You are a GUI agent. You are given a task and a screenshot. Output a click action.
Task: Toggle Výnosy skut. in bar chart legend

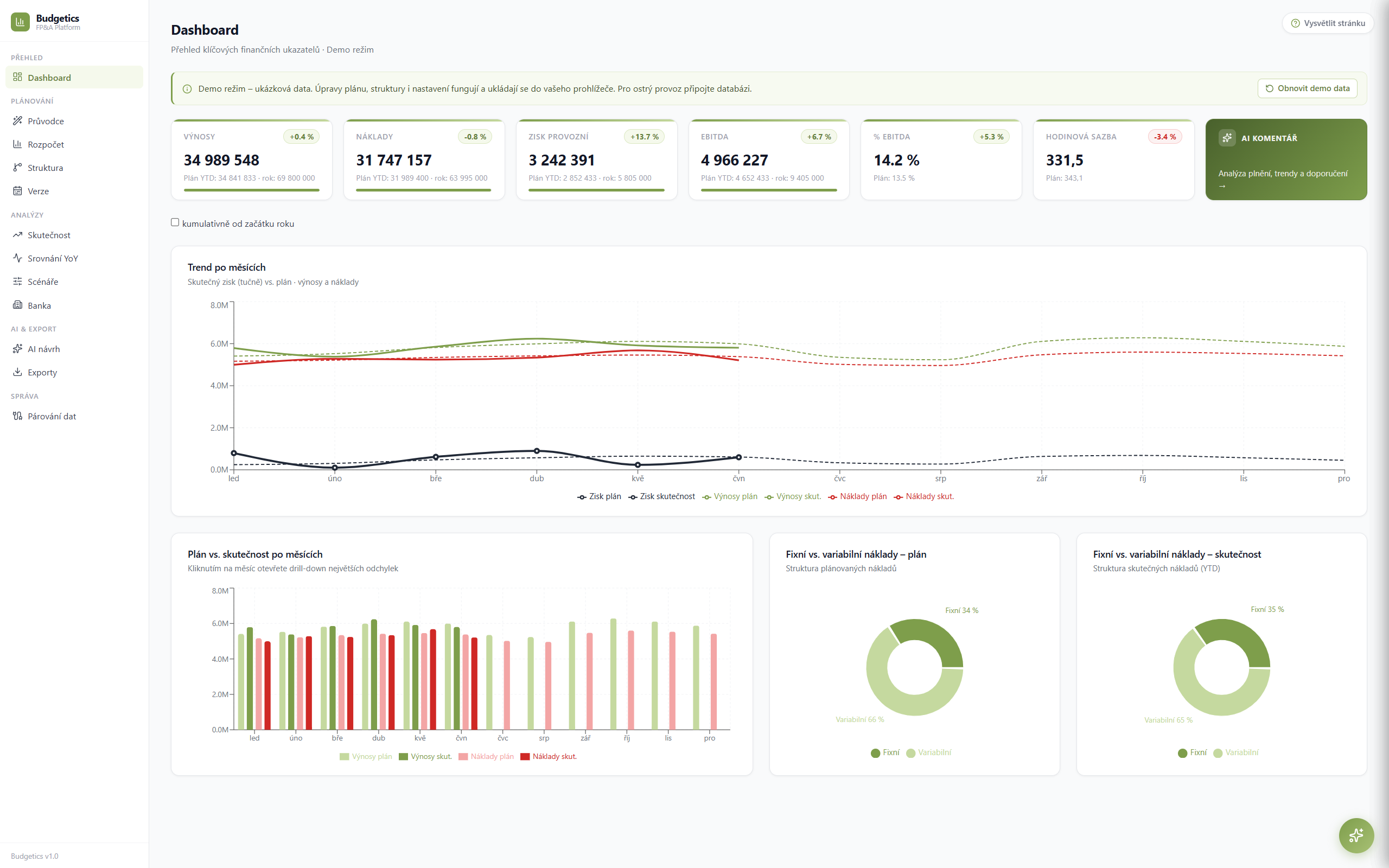pos(425,757)
